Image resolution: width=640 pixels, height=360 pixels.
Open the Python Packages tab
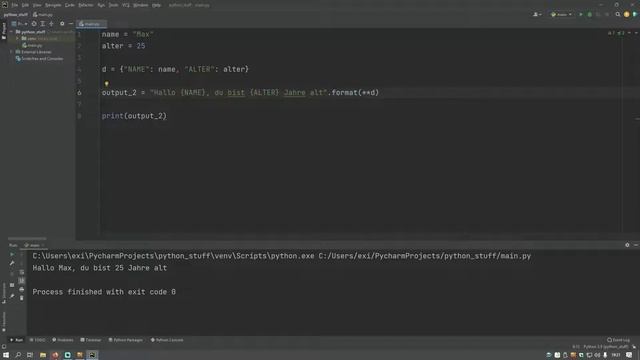point(126,340)
